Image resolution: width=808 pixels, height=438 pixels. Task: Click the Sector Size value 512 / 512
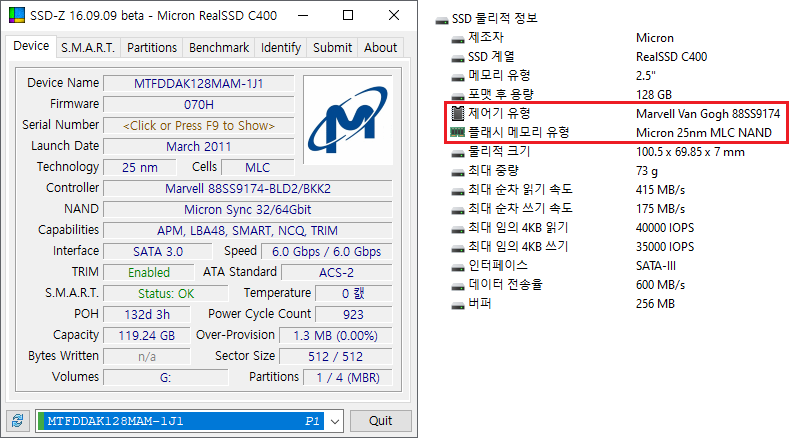point(335,357)
